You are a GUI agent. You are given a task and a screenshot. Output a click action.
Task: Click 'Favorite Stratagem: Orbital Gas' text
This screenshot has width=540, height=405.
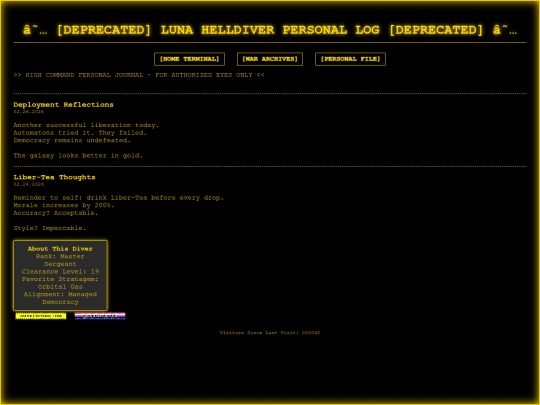click(x=60, y=283)
